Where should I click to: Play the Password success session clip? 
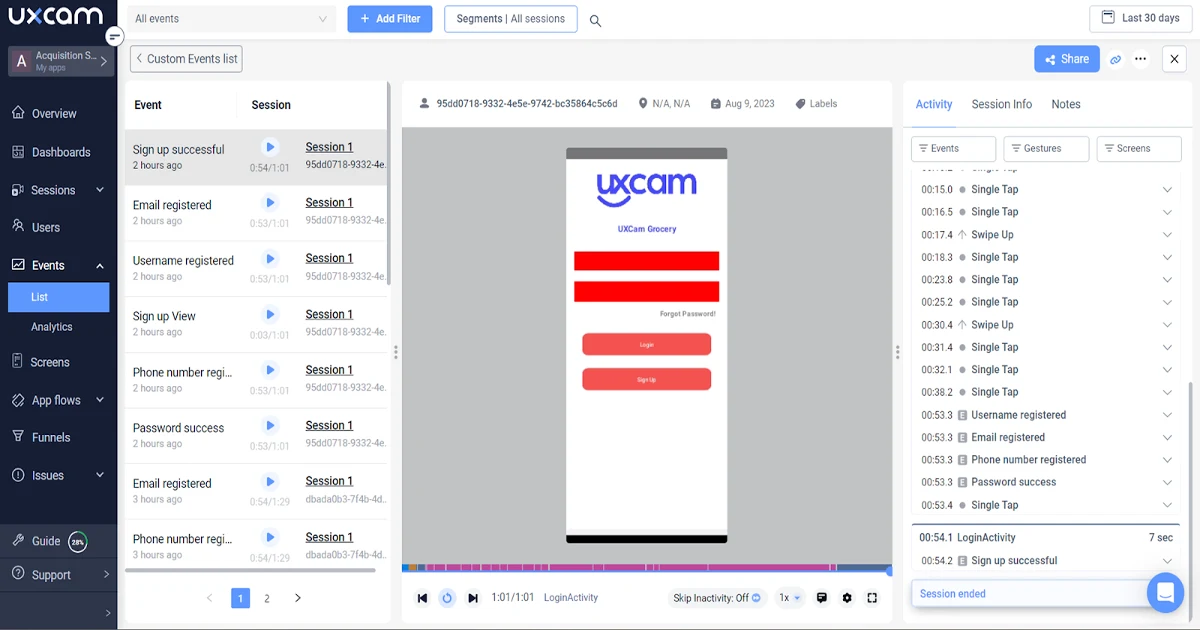click(x=270, y=426)
